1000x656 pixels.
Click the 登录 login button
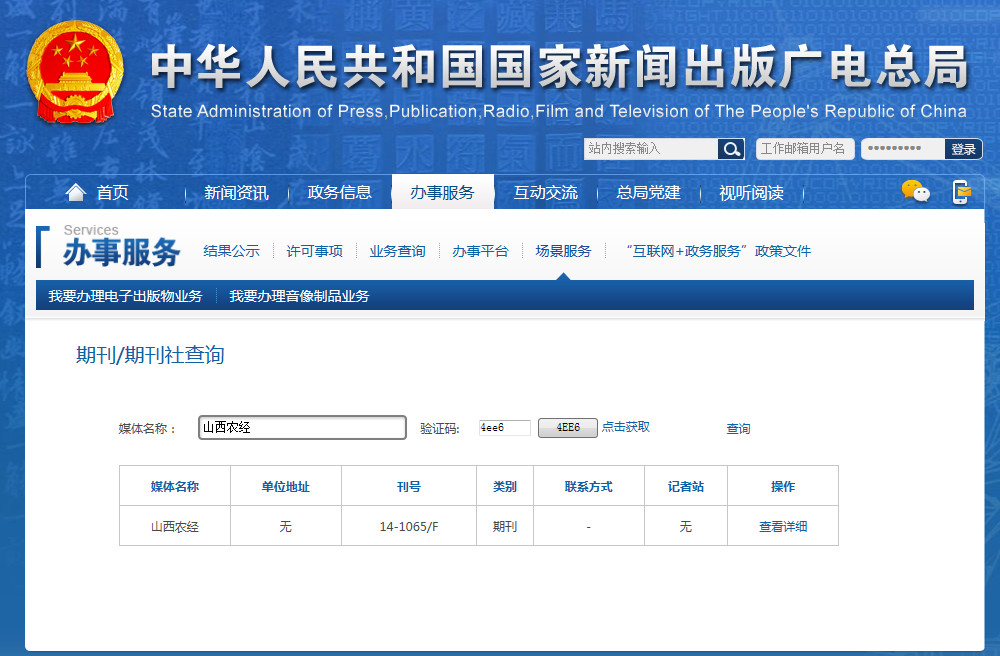[x=963, y=149]
